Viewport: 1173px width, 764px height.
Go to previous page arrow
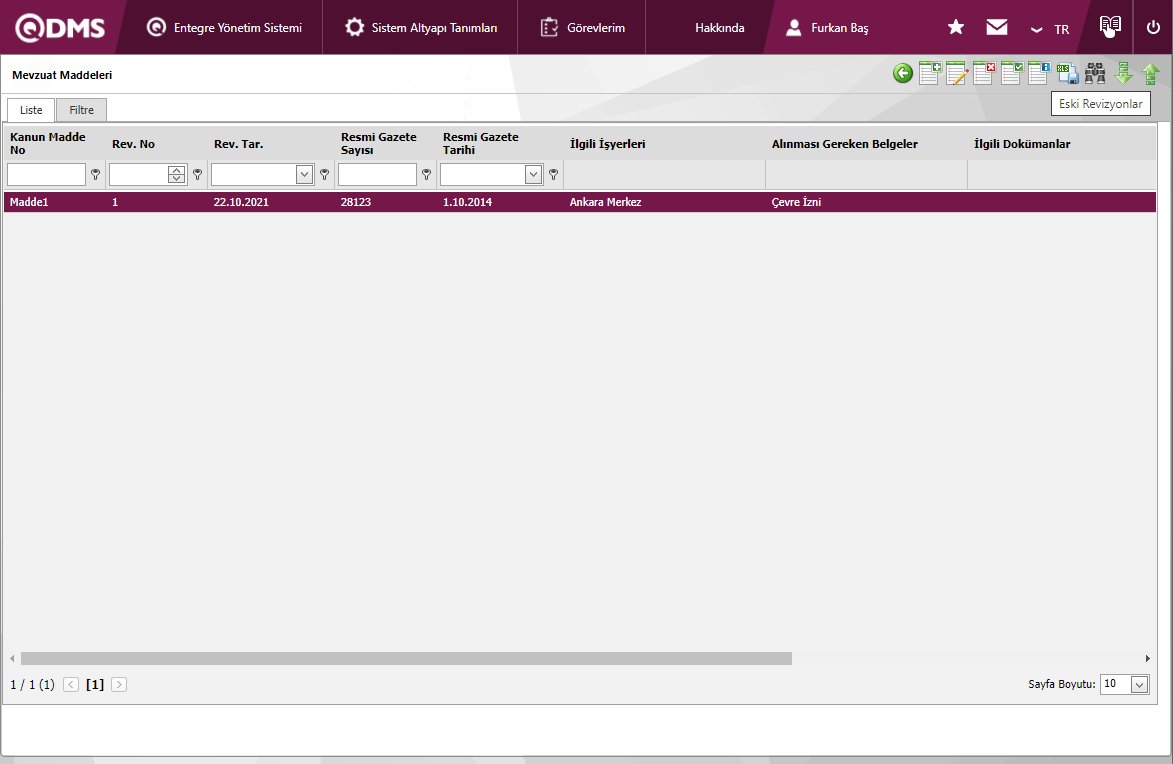(71, 684)
